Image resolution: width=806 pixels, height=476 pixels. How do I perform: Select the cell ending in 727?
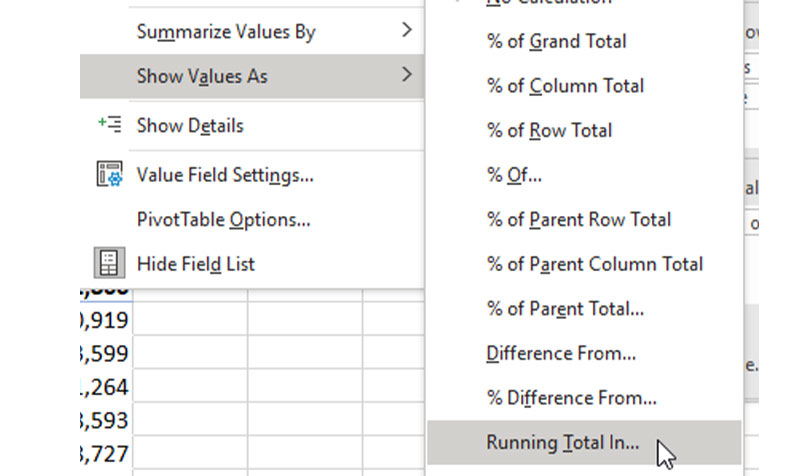106,453
